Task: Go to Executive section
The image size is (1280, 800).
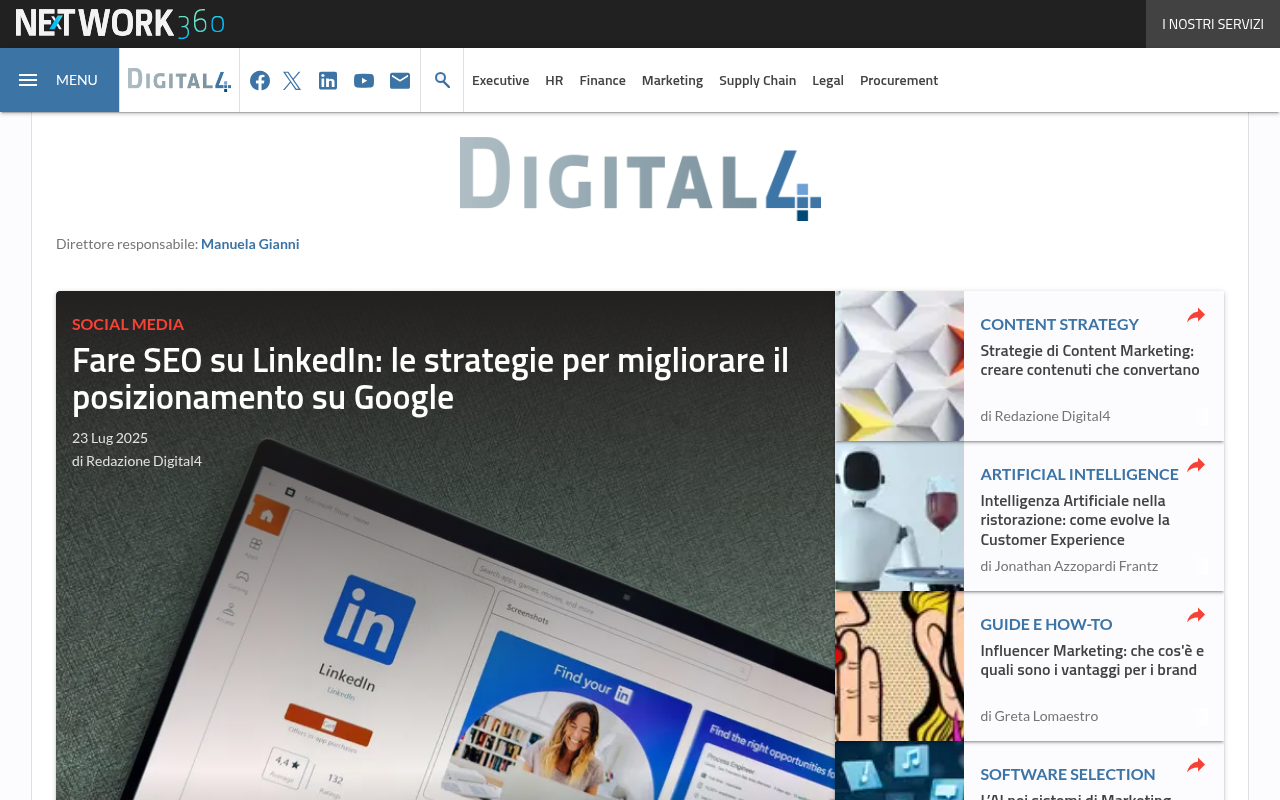Action: pyautogui.click(x=500, y=80)
